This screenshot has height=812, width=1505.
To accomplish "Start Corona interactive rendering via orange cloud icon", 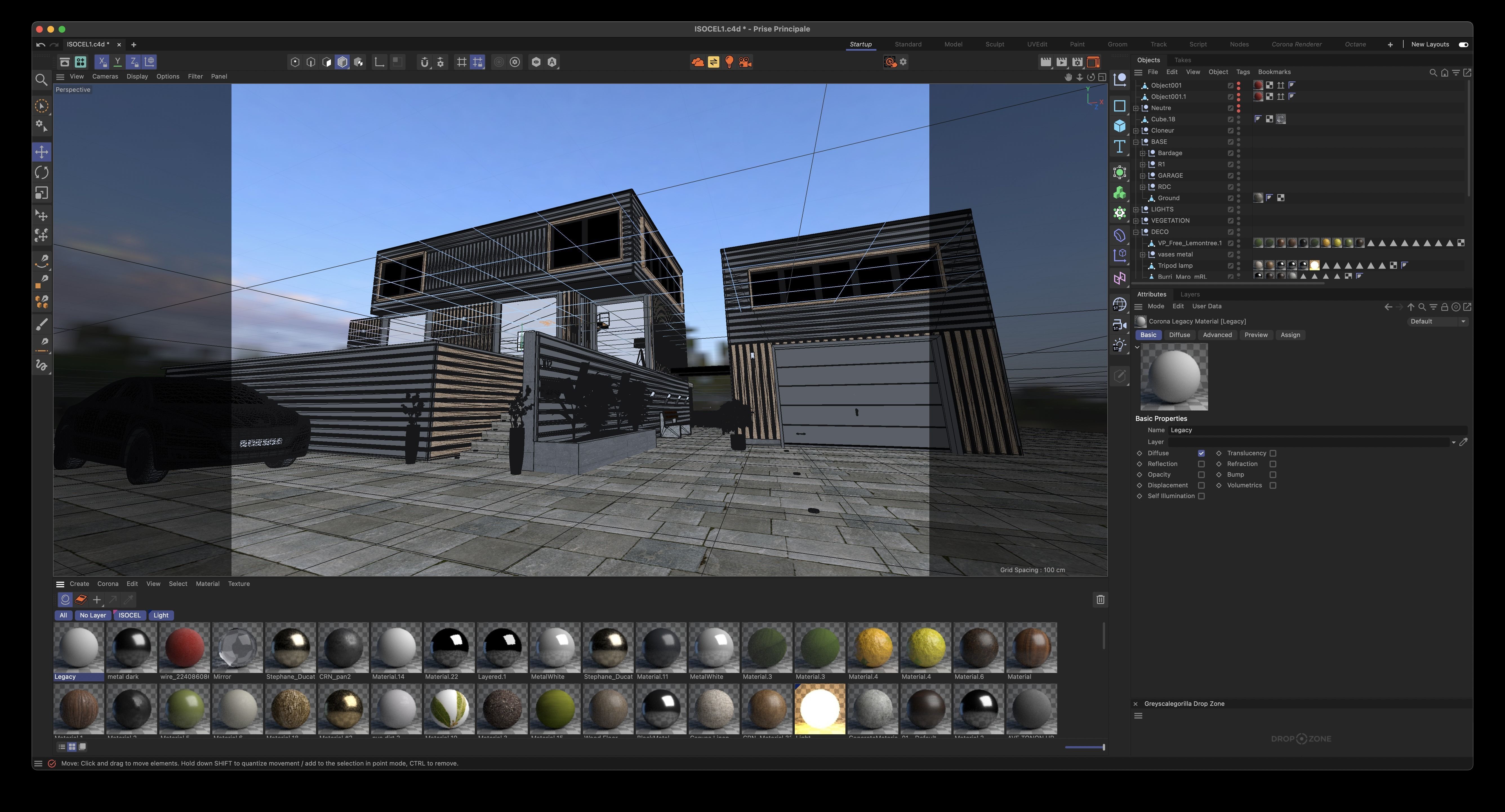I will click(x=698, y=61).
